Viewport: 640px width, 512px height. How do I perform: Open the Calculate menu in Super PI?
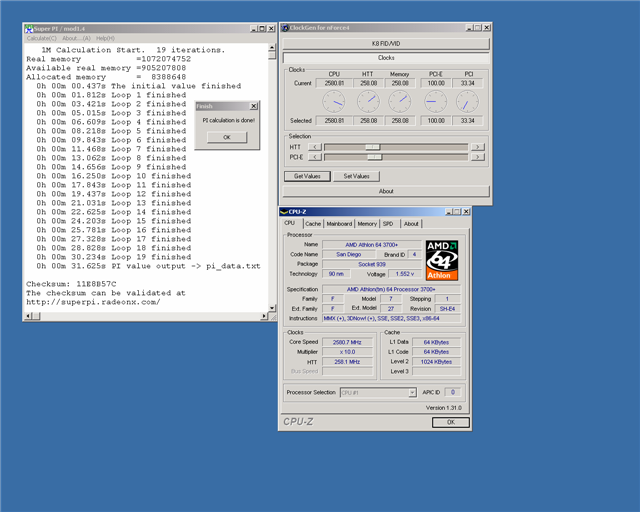pyautogui.click(x=40, y=38)
